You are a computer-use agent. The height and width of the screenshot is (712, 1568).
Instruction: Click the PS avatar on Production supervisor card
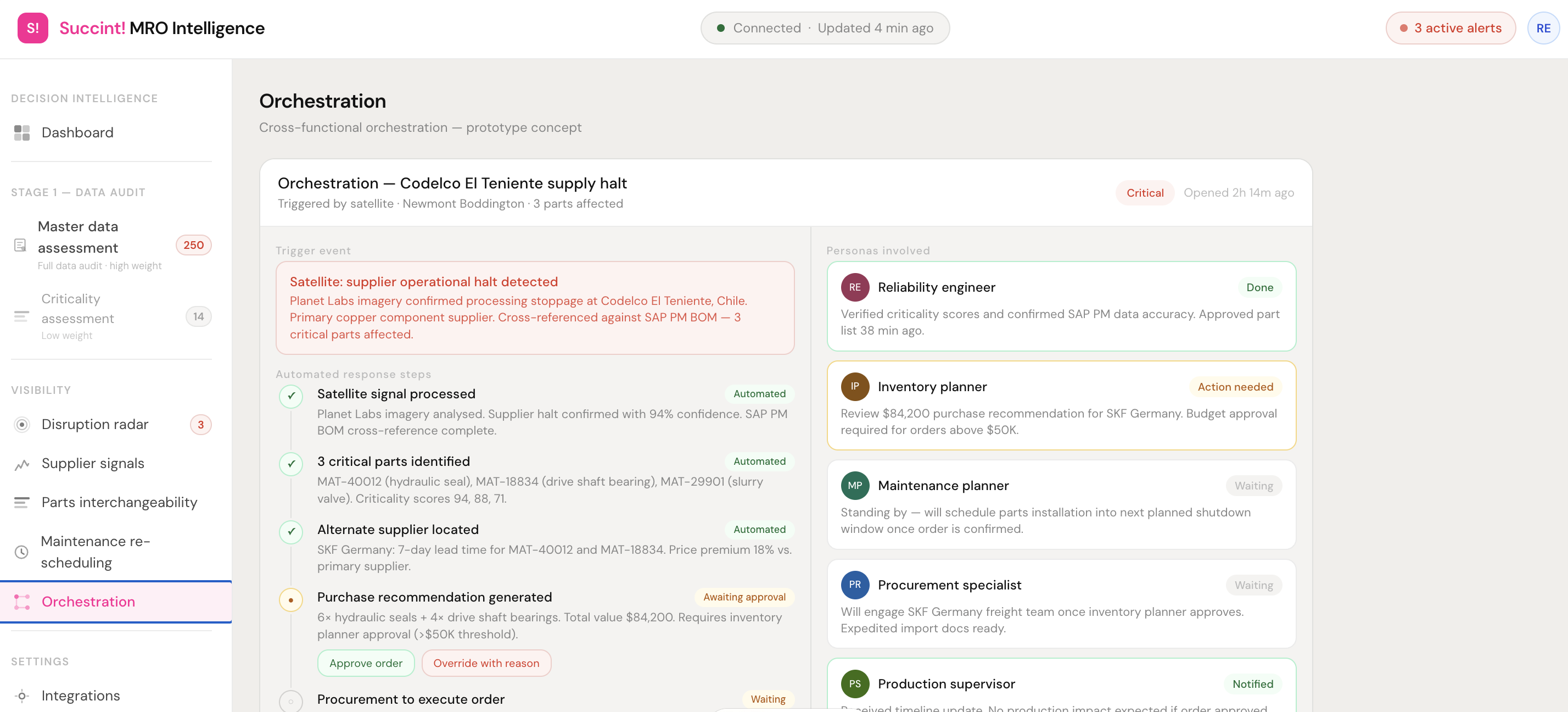click(855, 684)
